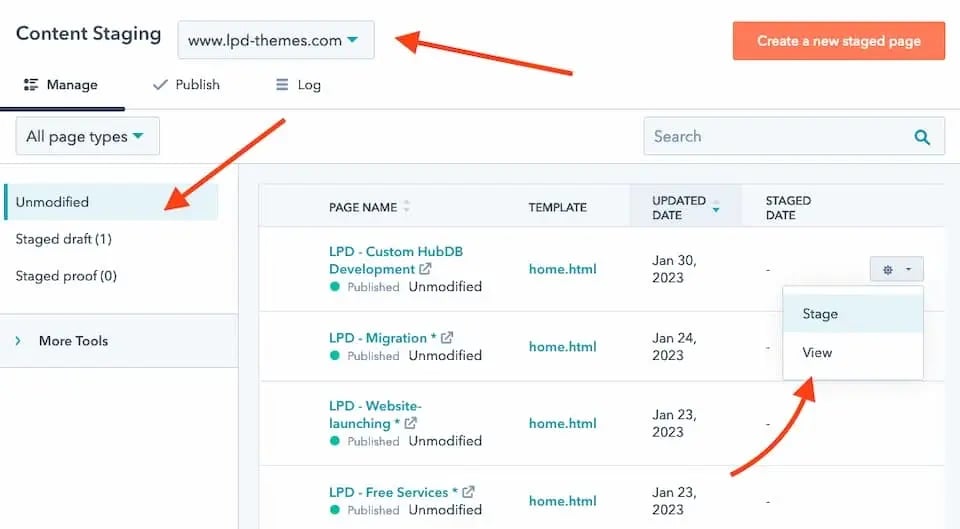960x529 pixels.
Task: Open external link icon next to Free Services
Action: (468, 492)
